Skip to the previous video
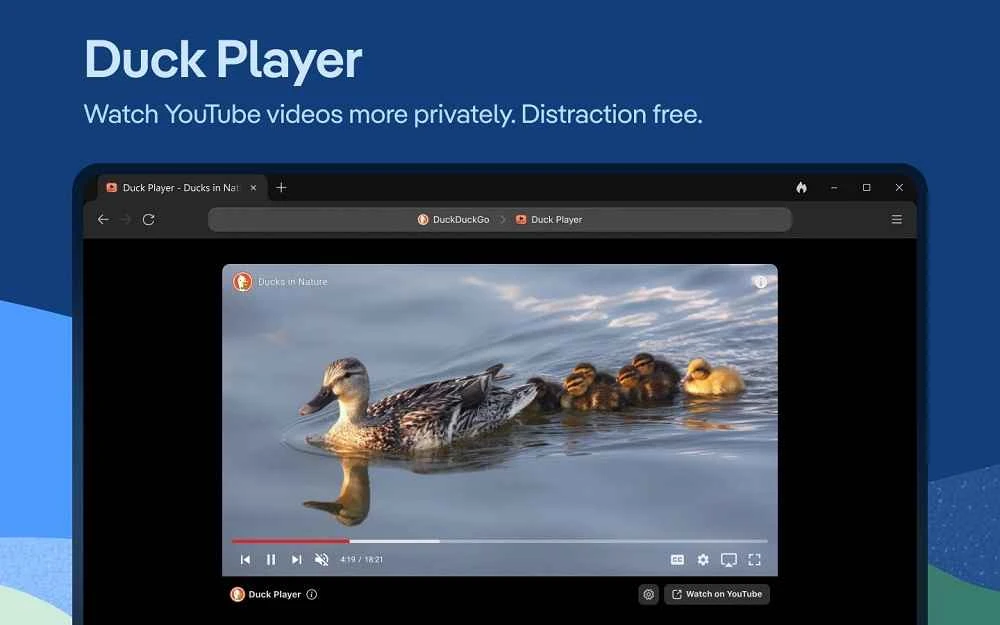The image size is (1000, 625). pos(246,559)
